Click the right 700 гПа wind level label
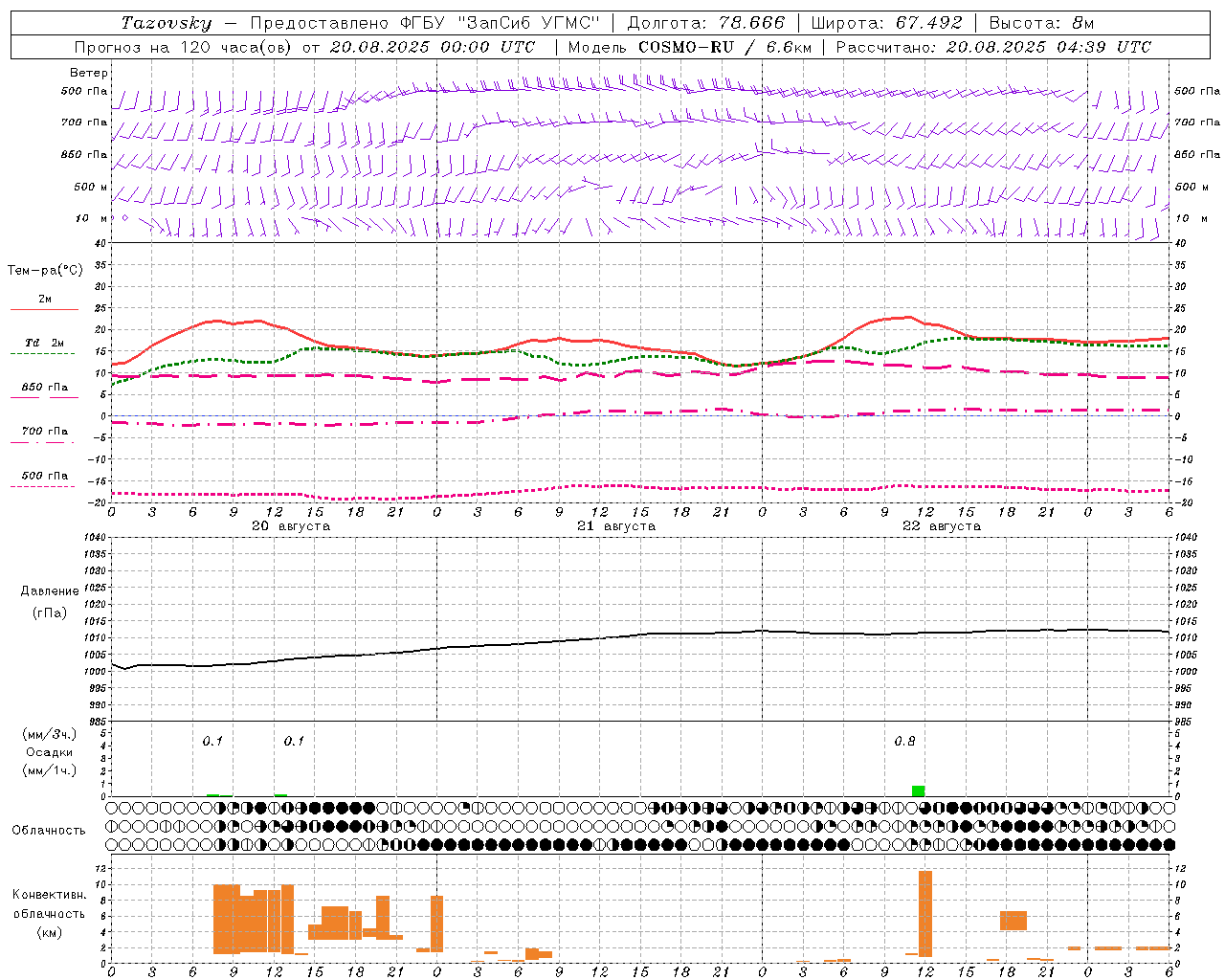Image resolution: width=1225 pixels, height=980 pixels. pyautogui.click(x=1197, y=122)
